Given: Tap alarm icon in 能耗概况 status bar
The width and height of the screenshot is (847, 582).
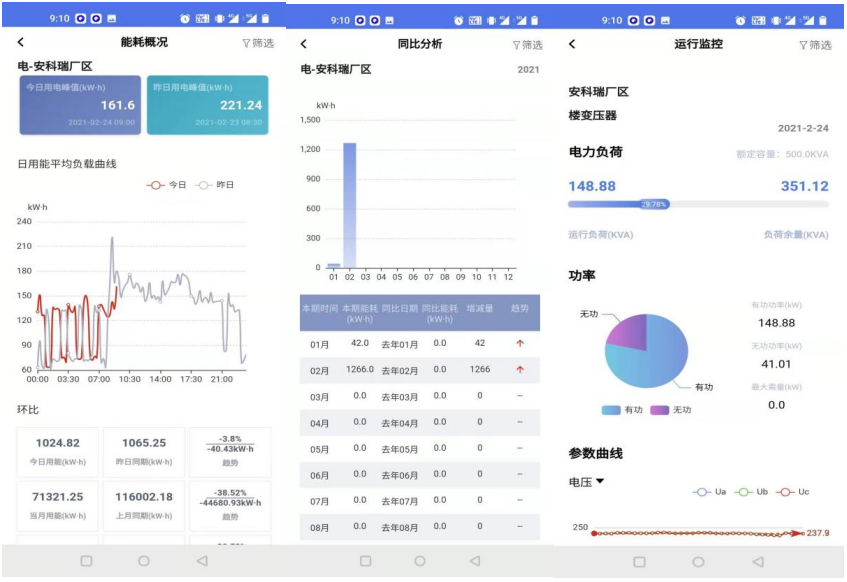Looking at the screenshot, I should coord(185,19).
